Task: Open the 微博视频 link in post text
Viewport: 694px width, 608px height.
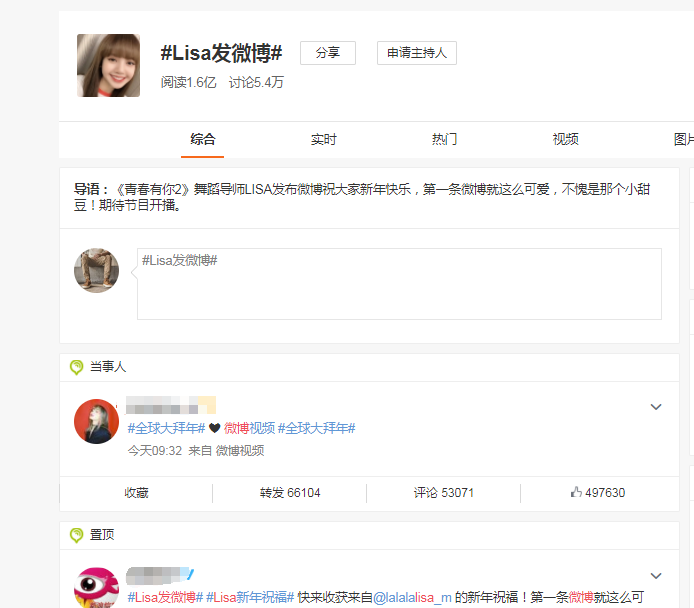Action: coord(249,428)
